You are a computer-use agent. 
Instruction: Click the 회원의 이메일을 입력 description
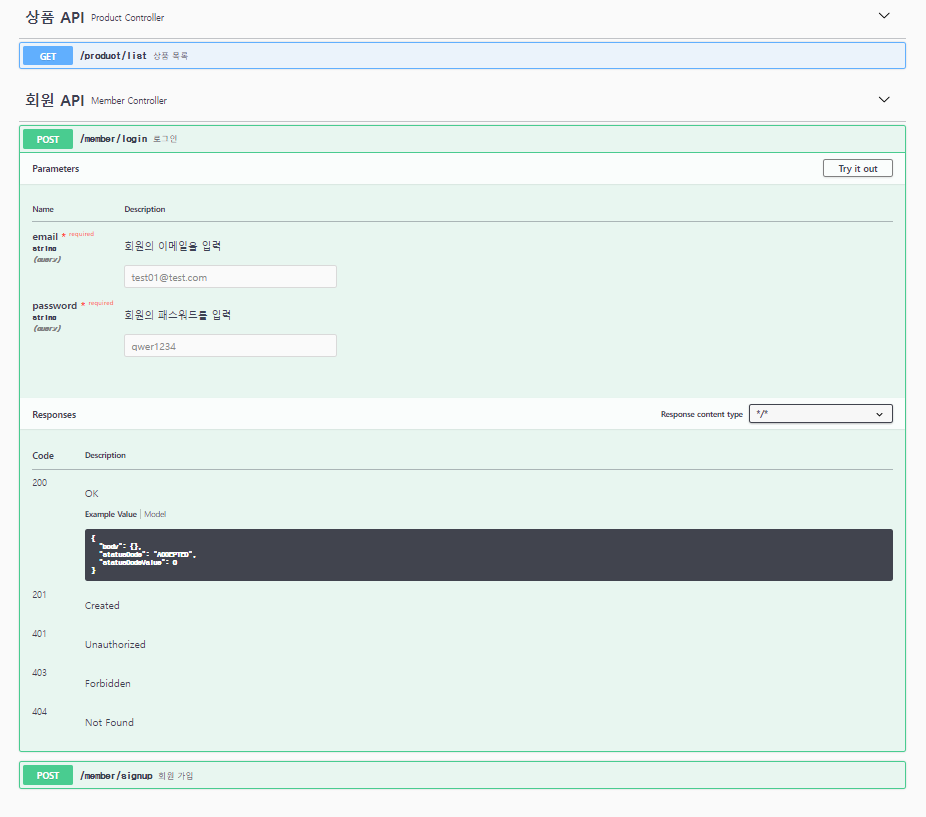[x=172, y=246]
